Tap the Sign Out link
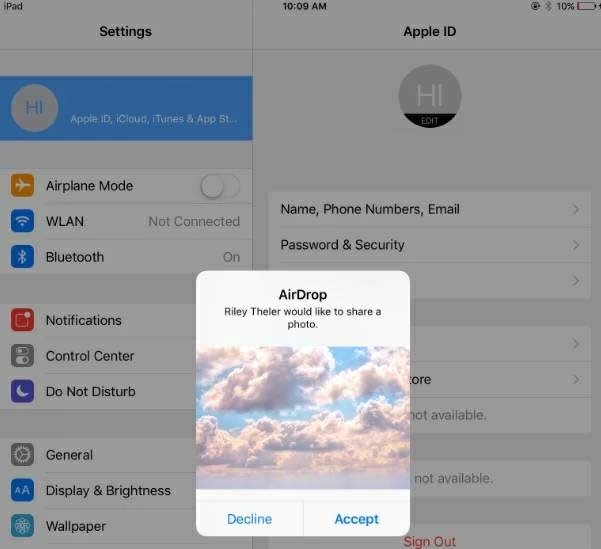This screenshot has height=549, width=601. (430, 541)
